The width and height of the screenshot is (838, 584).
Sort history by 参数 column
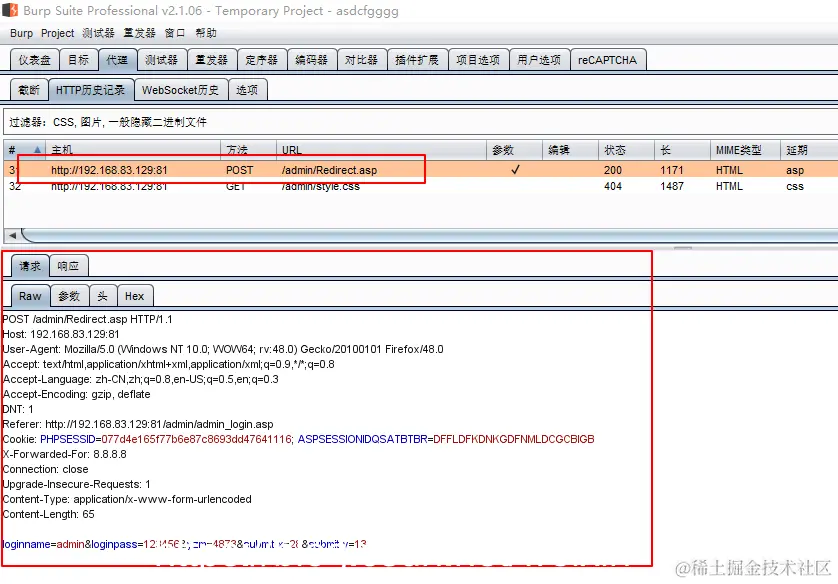pyautogui.click(x=514, y=150)
